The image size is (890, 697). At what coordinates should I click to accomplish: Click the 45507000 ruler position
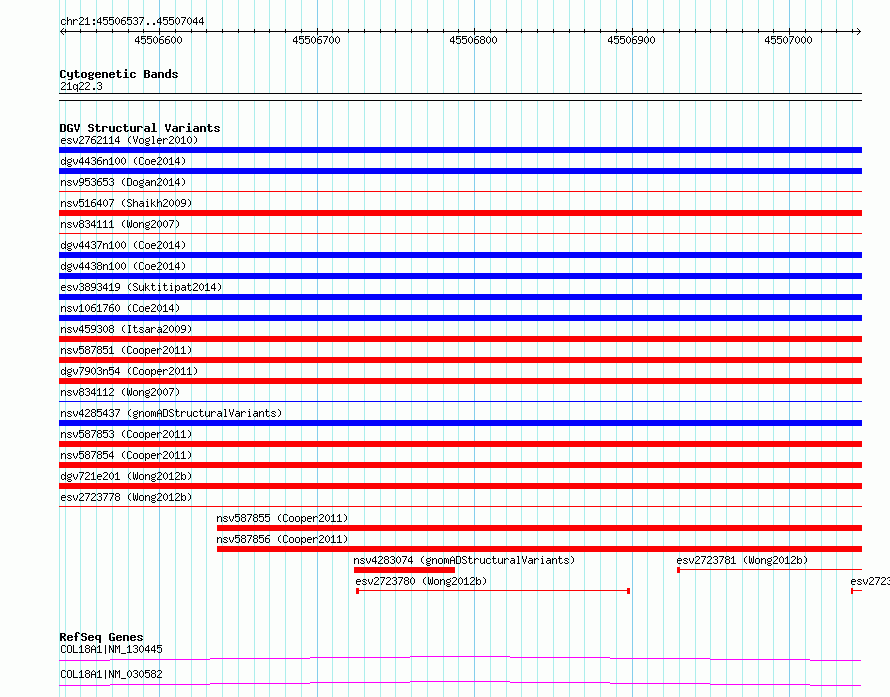tap(788, 40)
